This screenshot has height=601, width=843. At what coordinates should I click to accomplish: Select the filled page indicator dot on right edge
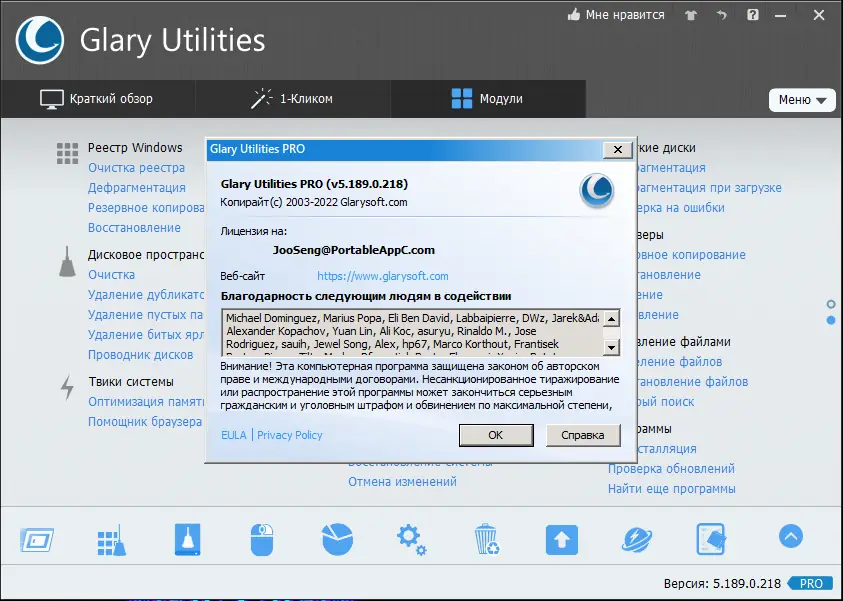coord(831,320)
